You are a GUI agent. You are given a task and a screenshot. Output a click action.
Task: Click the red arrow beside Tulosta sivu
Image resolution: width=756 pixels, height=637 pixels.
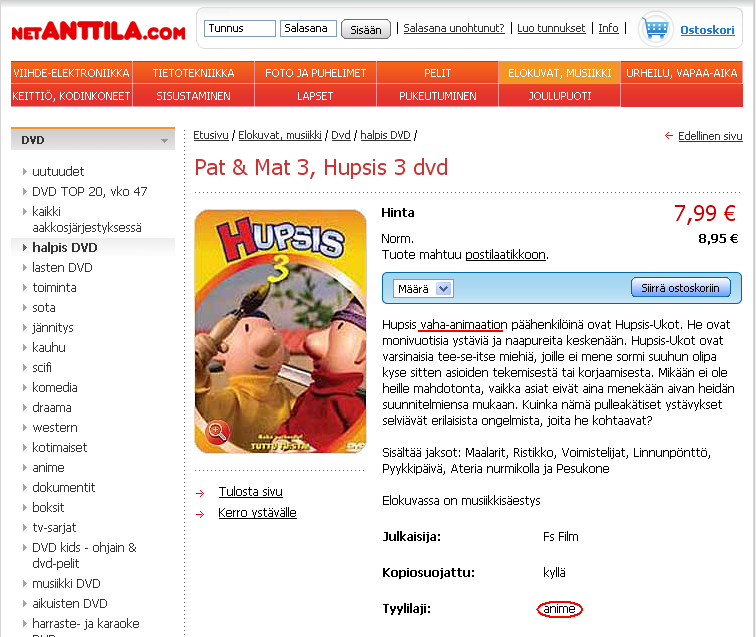[x=200, y=493]
